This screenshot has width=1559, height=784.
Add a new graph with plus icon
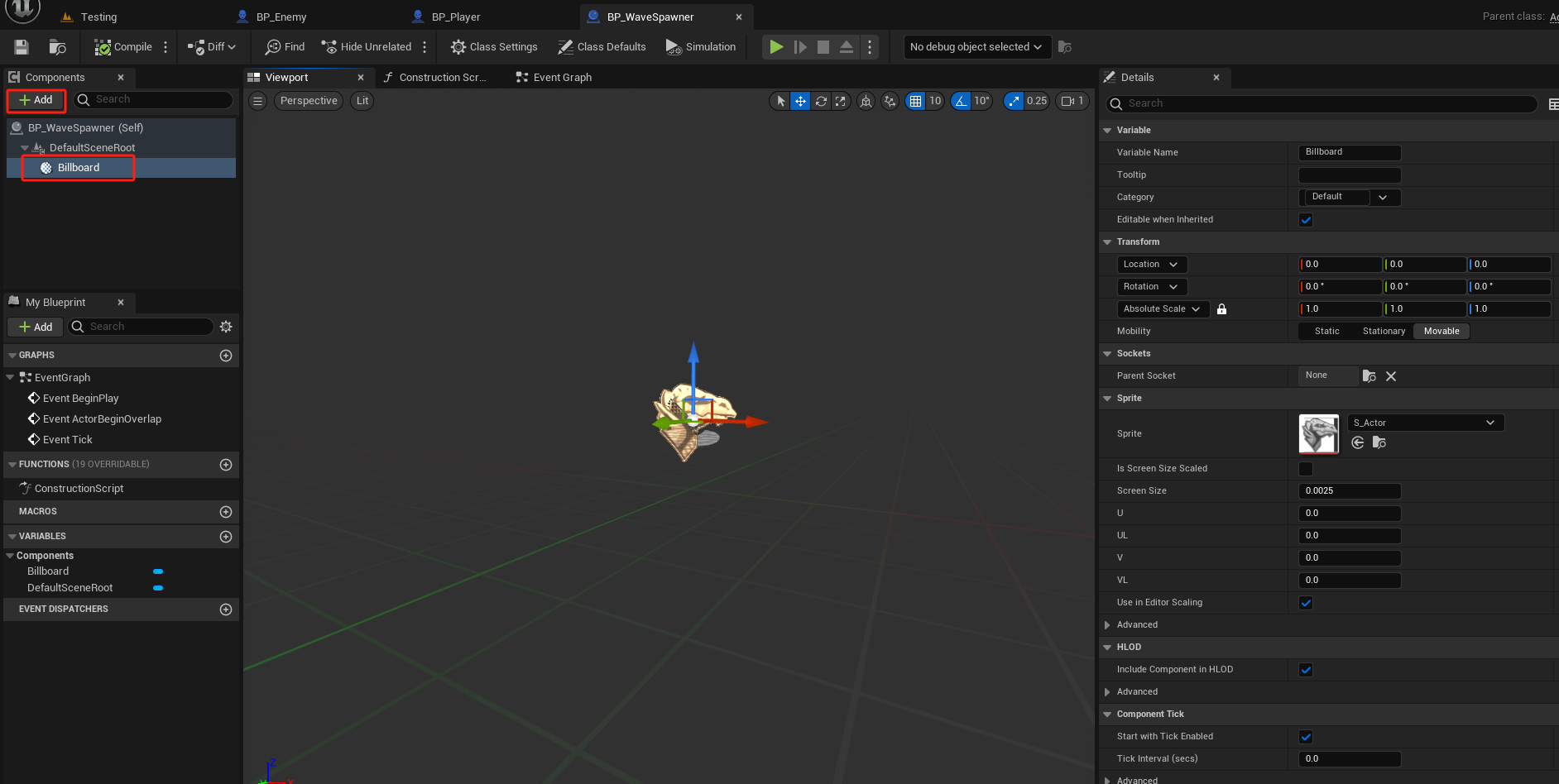click(226, 356)
